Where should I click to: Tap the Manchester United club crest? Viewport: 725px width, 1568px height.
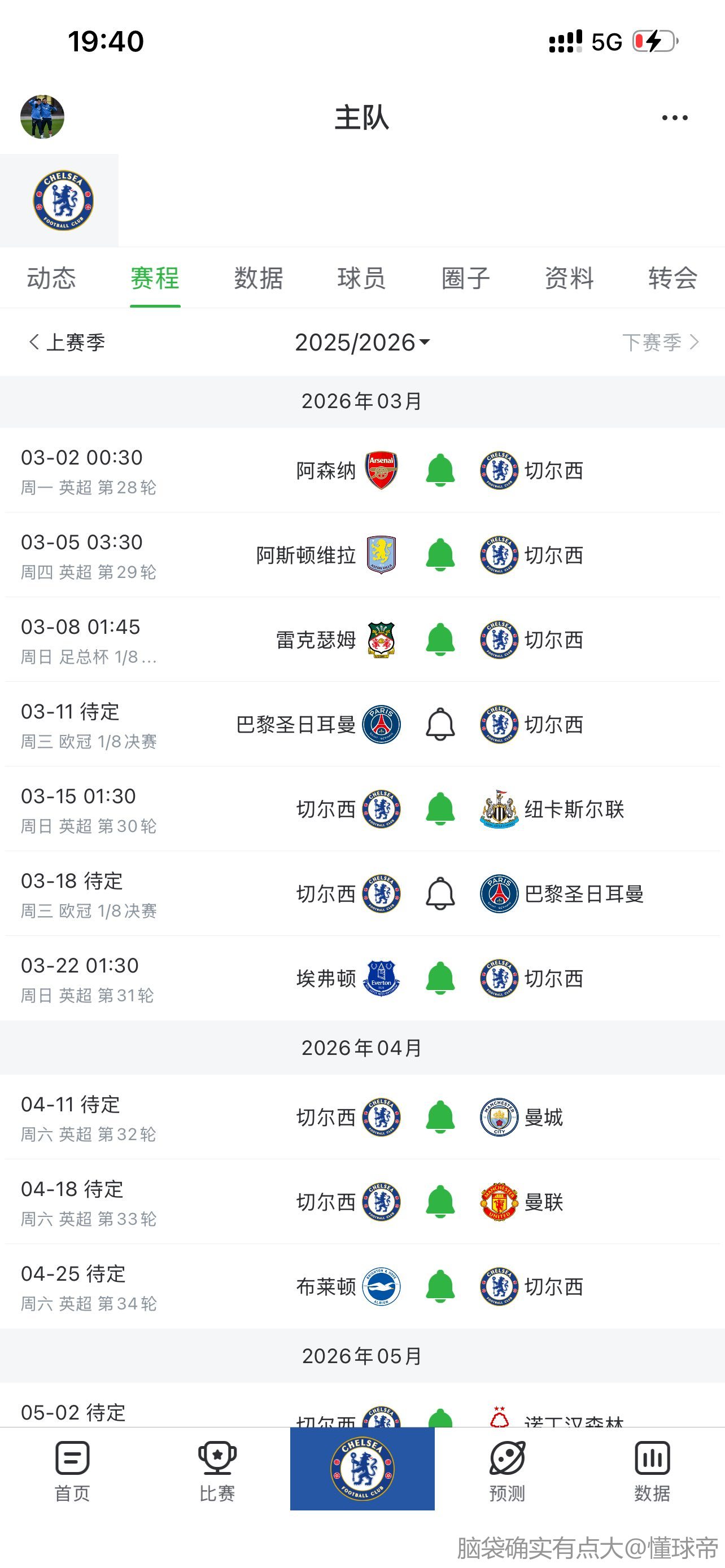tap(499, 1202)
